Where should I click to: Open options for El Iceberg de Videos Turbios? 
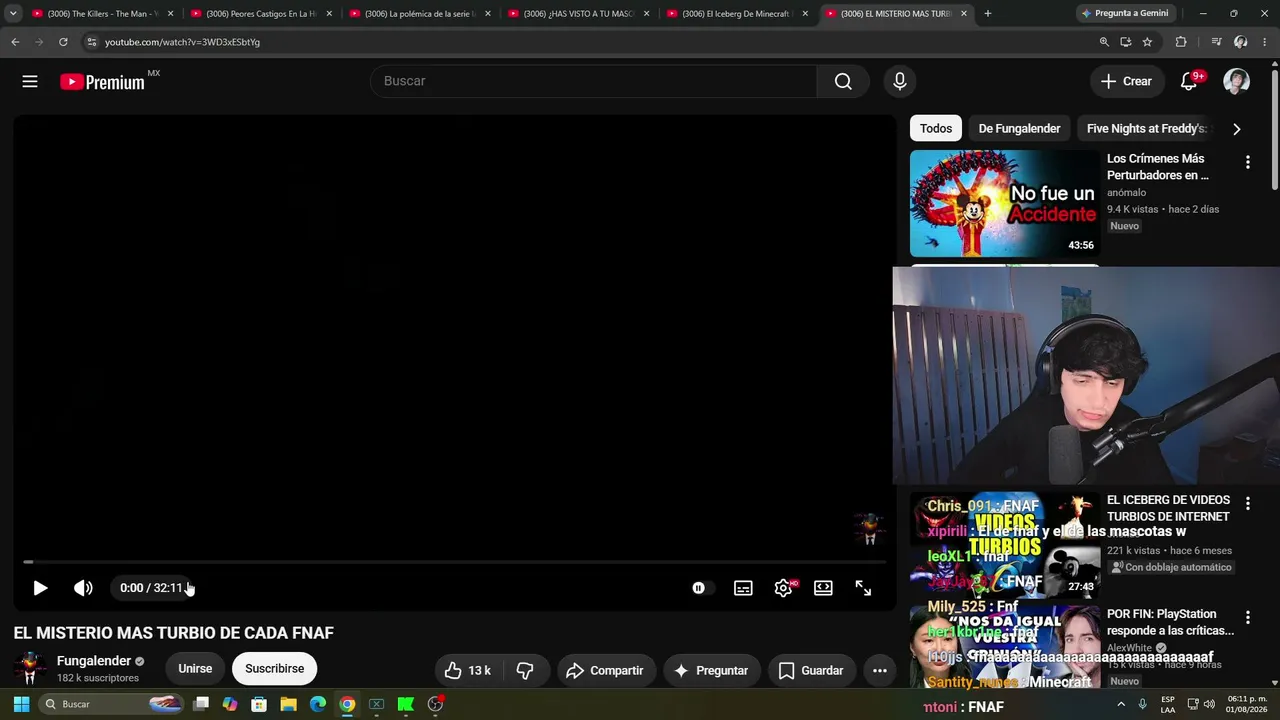(1247, 503)
